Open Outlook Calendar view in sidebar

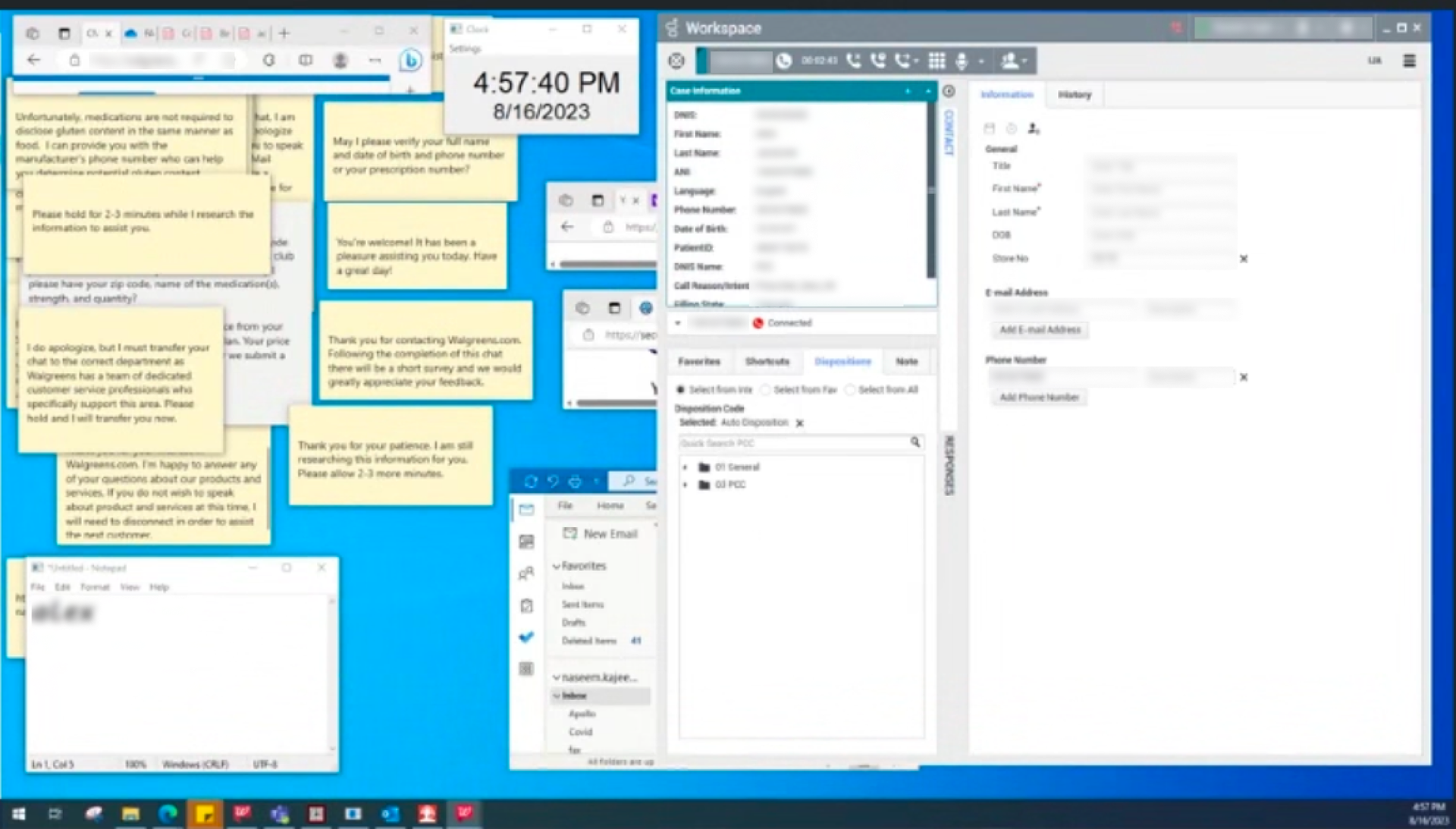click(526, 542)
